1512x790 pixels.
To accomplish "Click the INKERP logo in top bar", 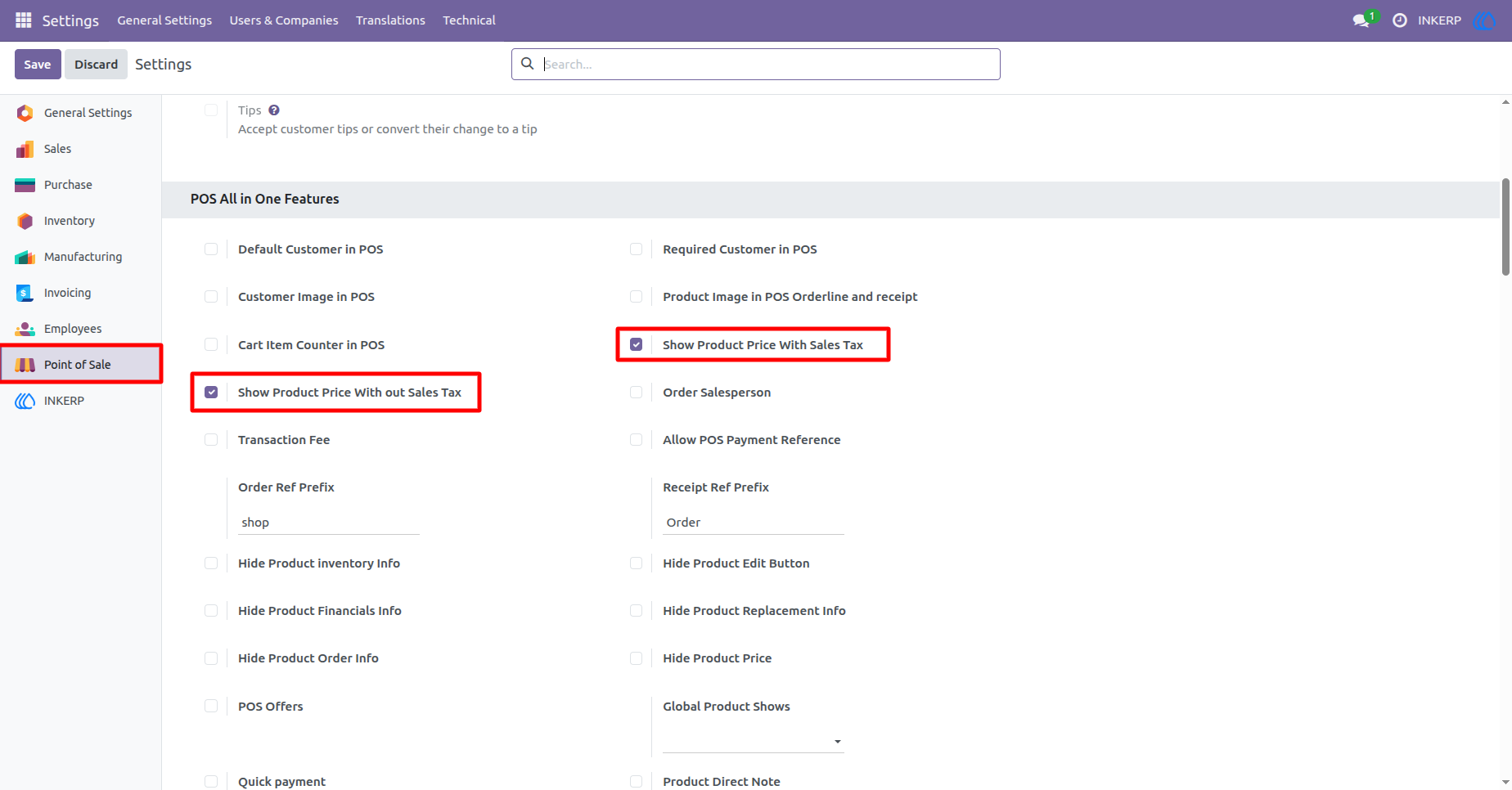I will pos(1484,20).
